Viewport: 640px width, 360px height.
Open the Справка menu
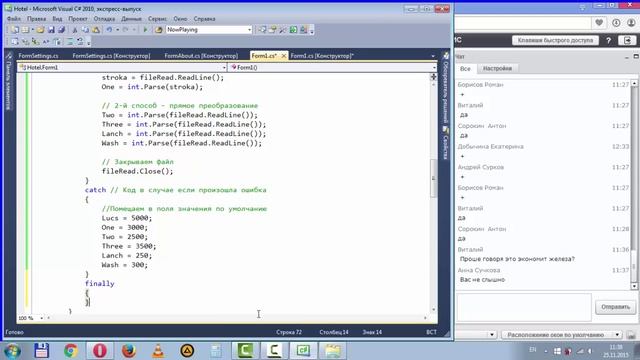(204, 19)
